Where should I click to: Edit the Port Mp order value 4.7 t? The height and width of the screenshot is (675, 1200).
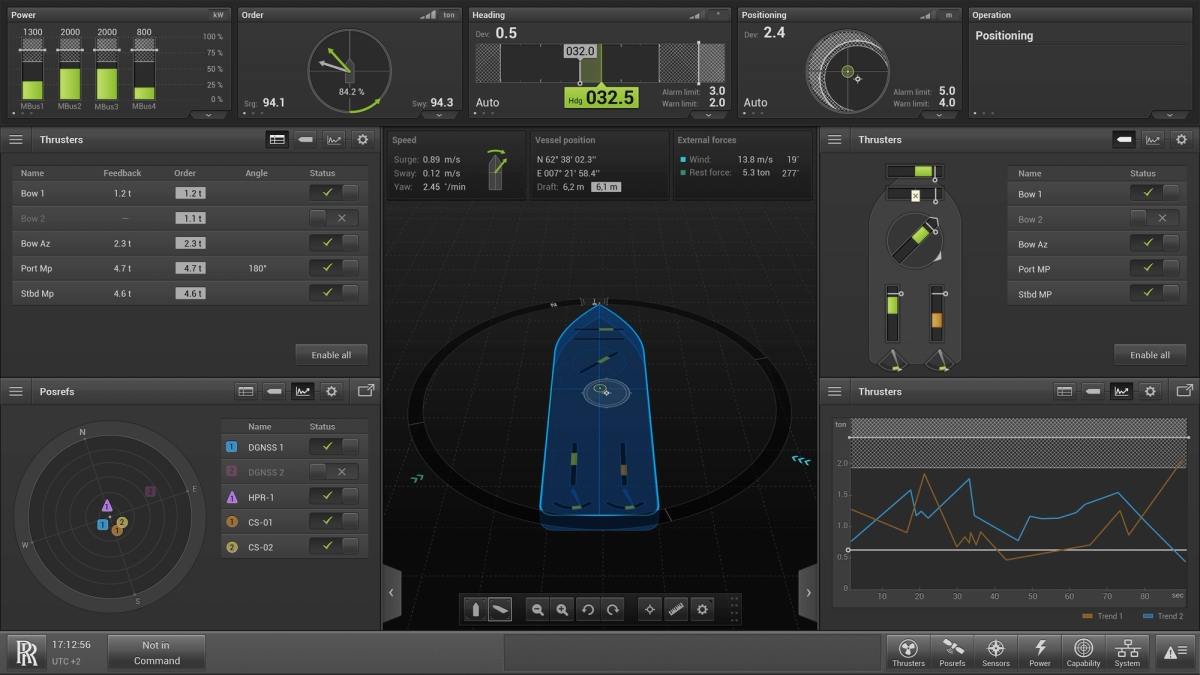pyautogui.click(x=190, y=268)
